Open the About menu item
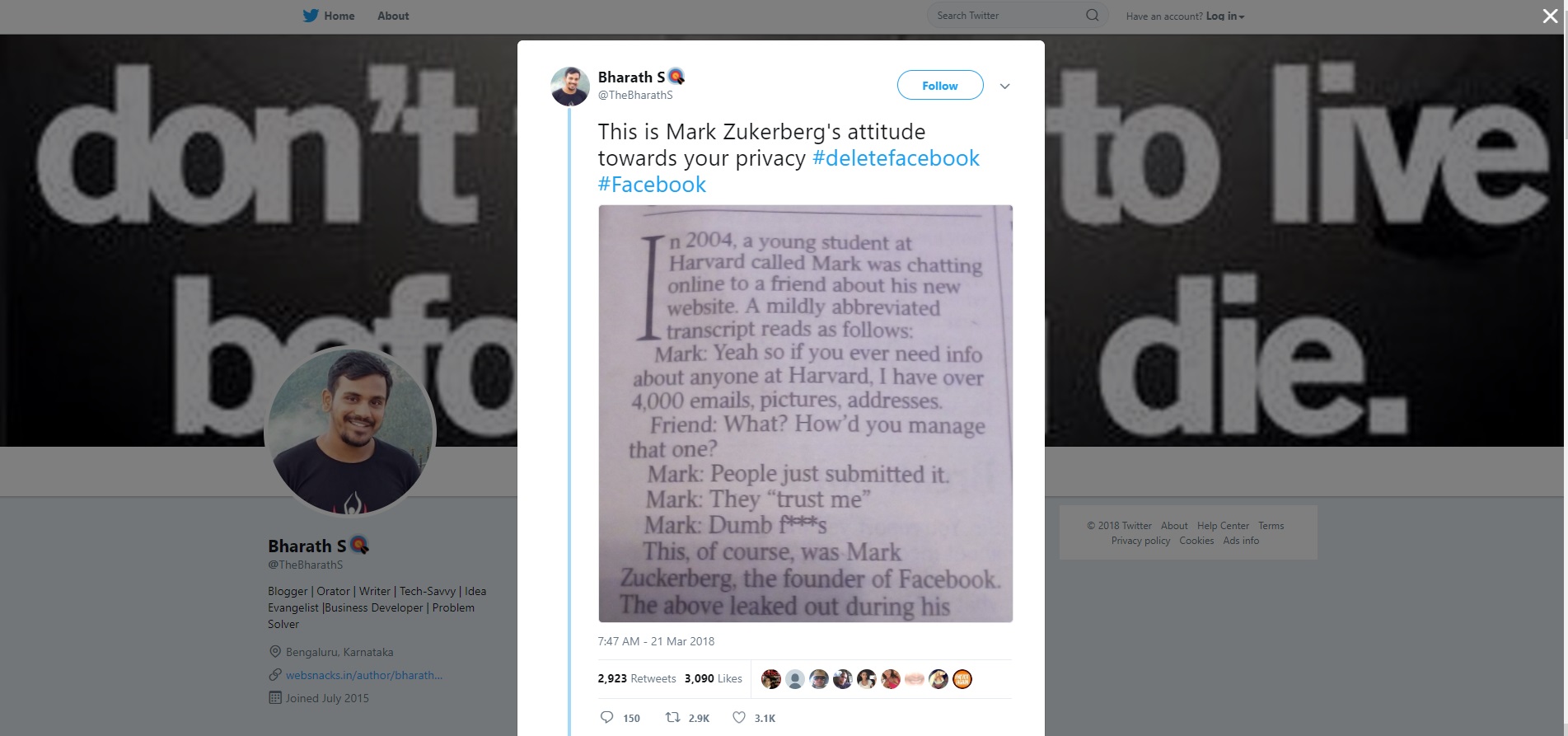1568x736 pixels. [393, 16]
